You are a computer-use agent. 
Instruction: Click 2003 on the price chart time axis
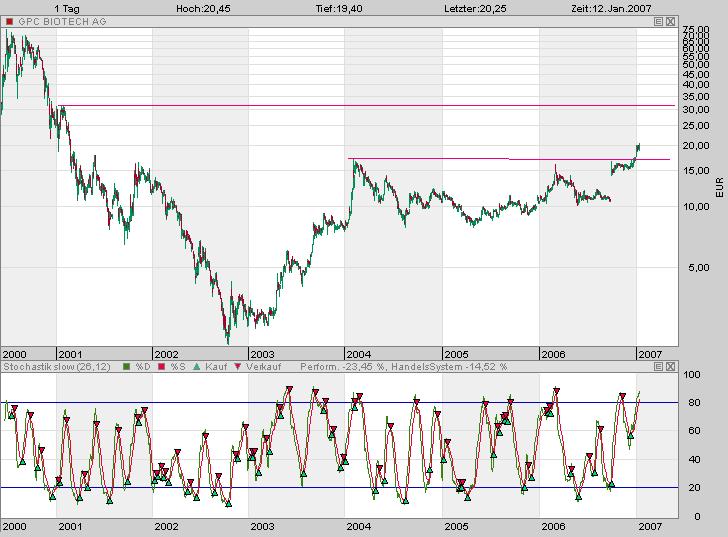[262, 355]
